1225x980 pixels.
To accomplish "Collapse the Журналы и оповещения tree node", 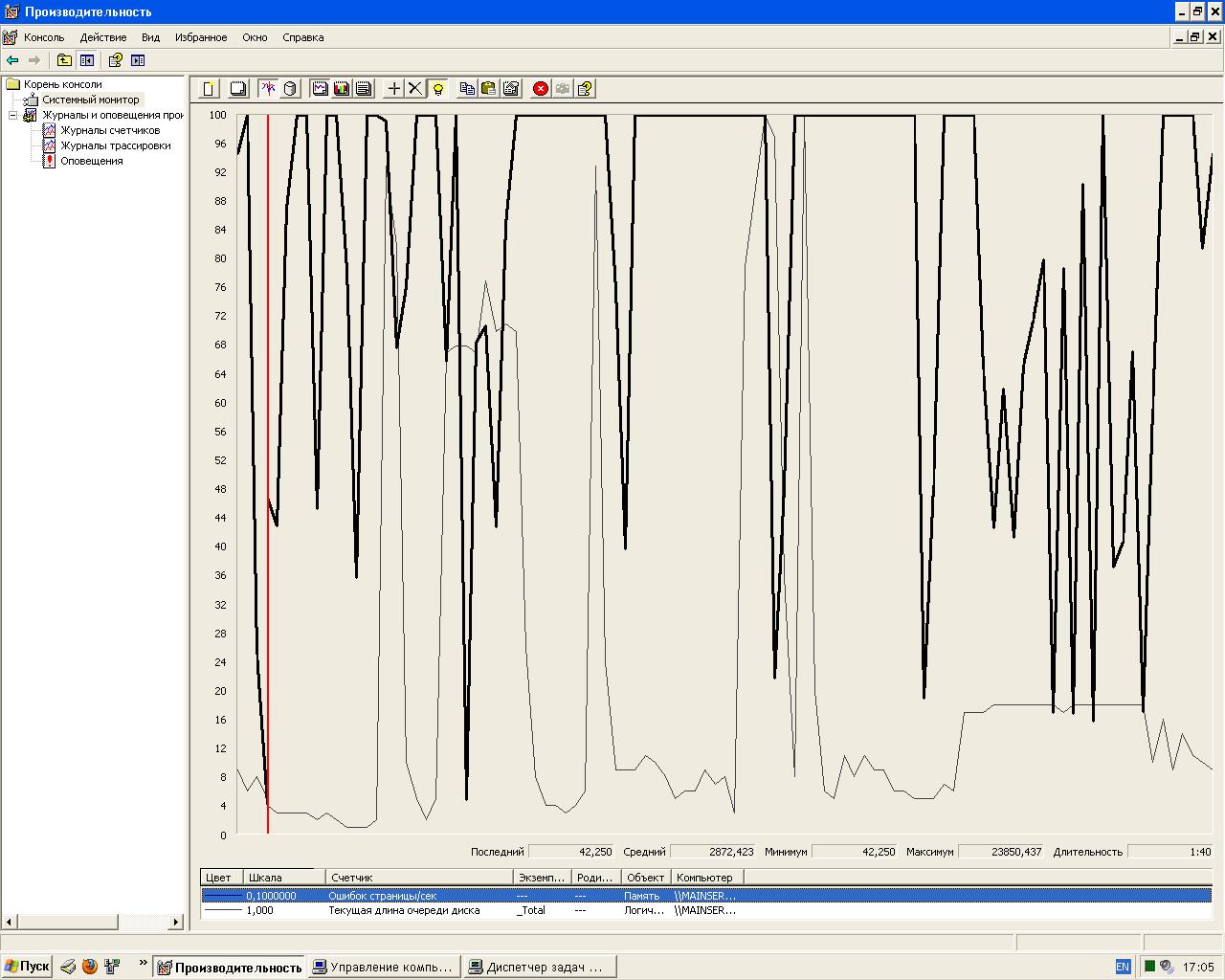I will 13,115.
